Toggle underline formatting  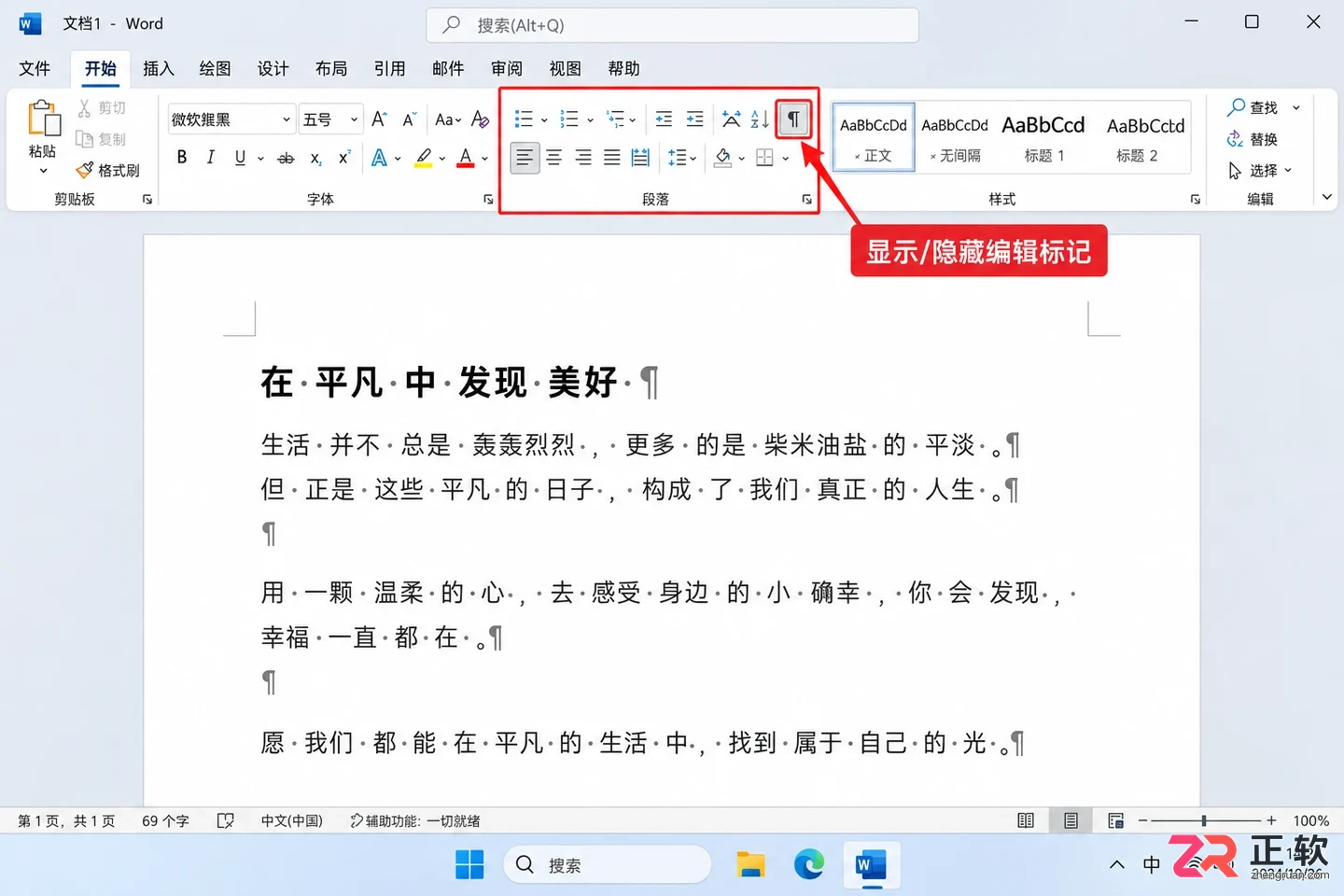point(240,158)
